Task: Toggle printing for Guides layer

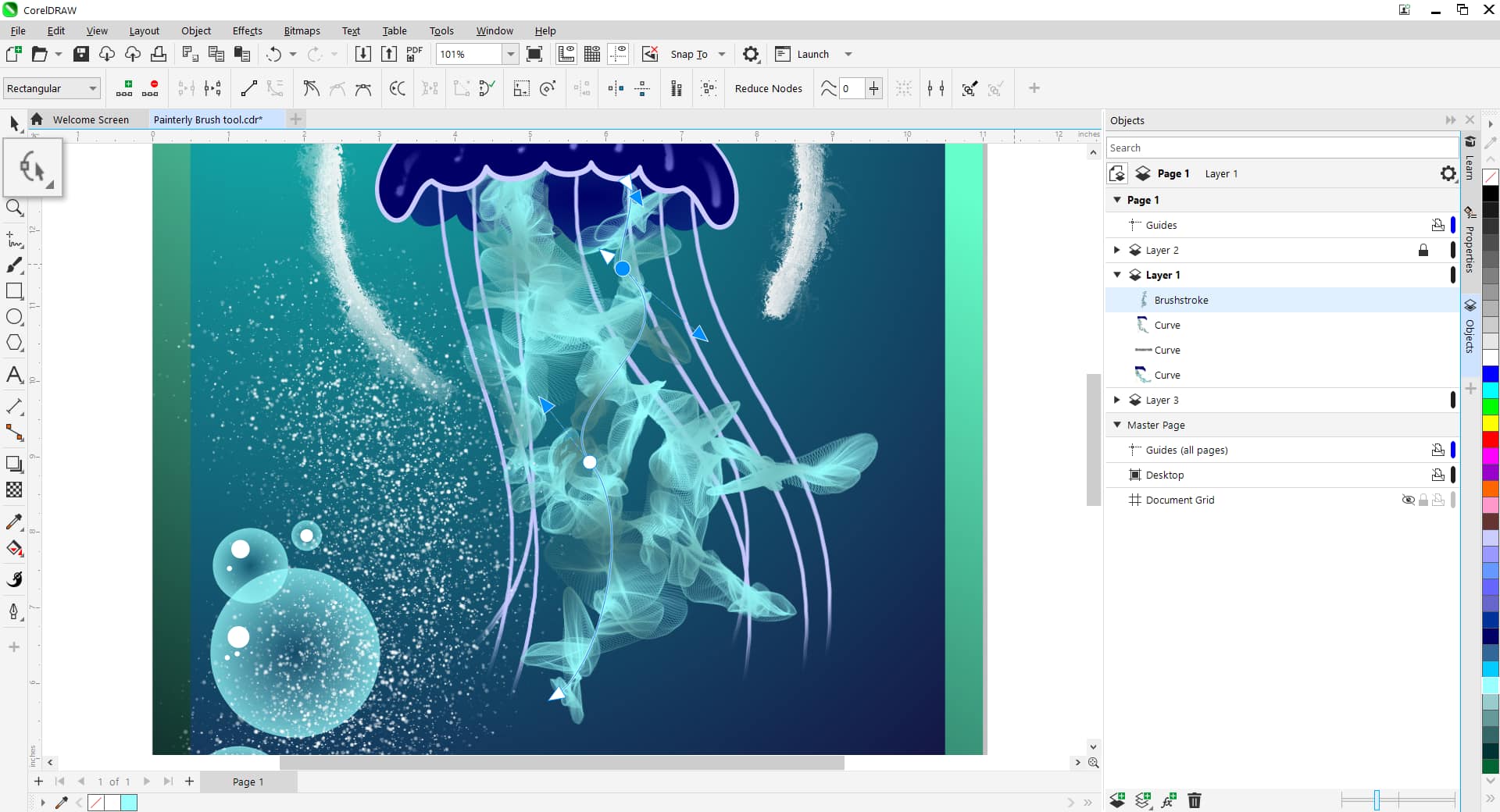Action: coord(1437,225)
